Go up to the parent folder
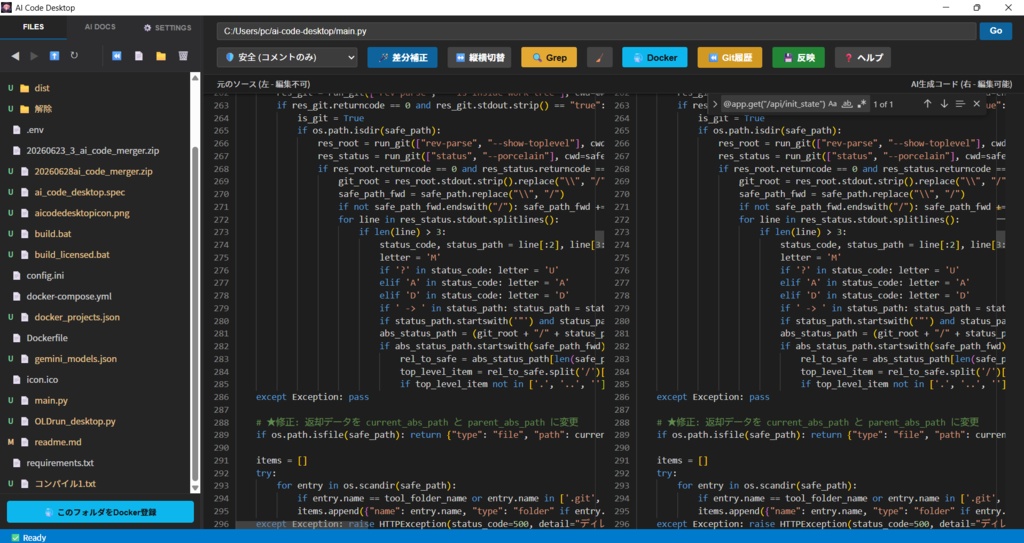Viewport: 1024px width, 543px height. (x=54, y=56)
